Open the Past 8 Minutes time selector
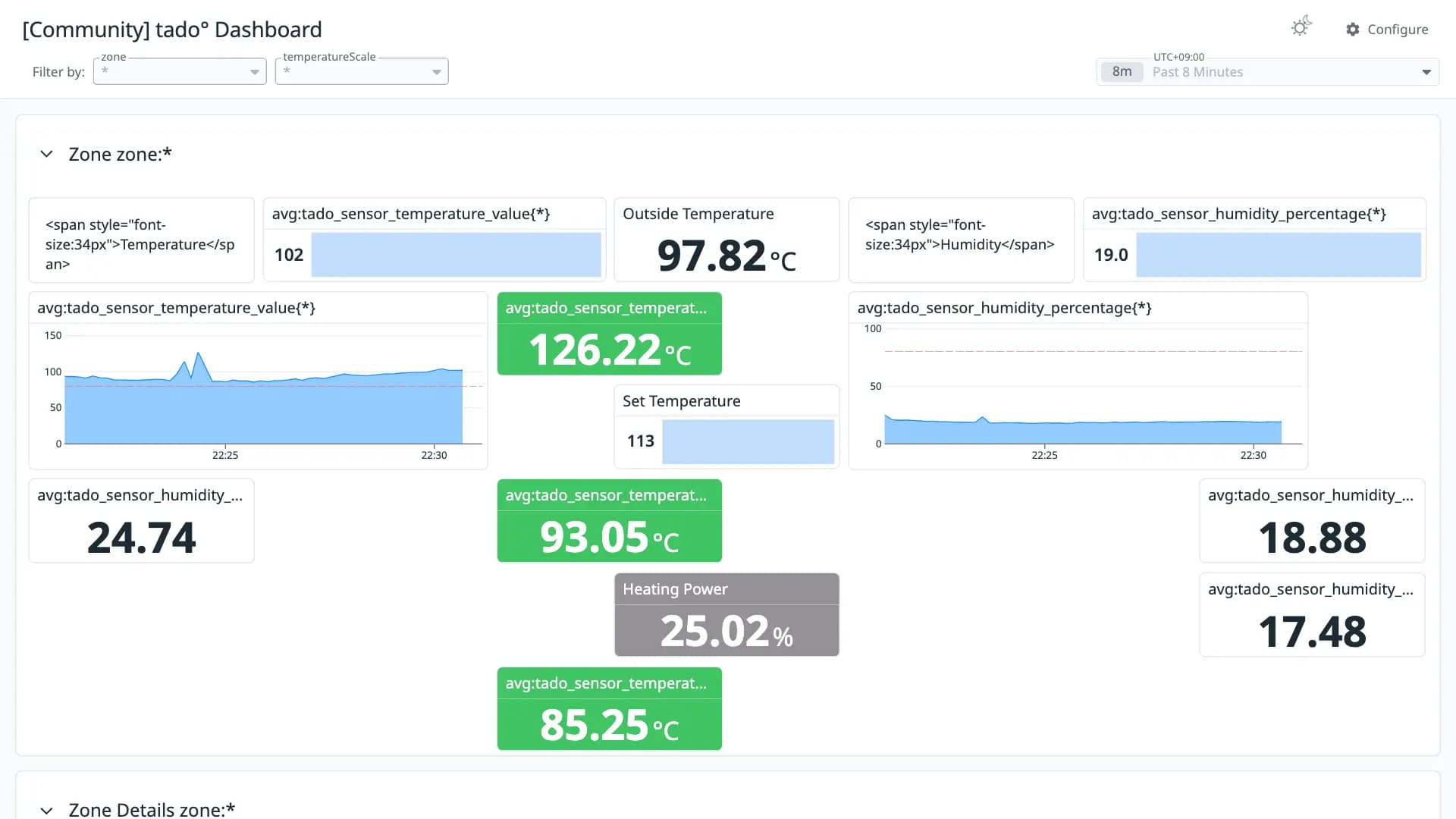The image size is (1456, 819). [1268, 72]
